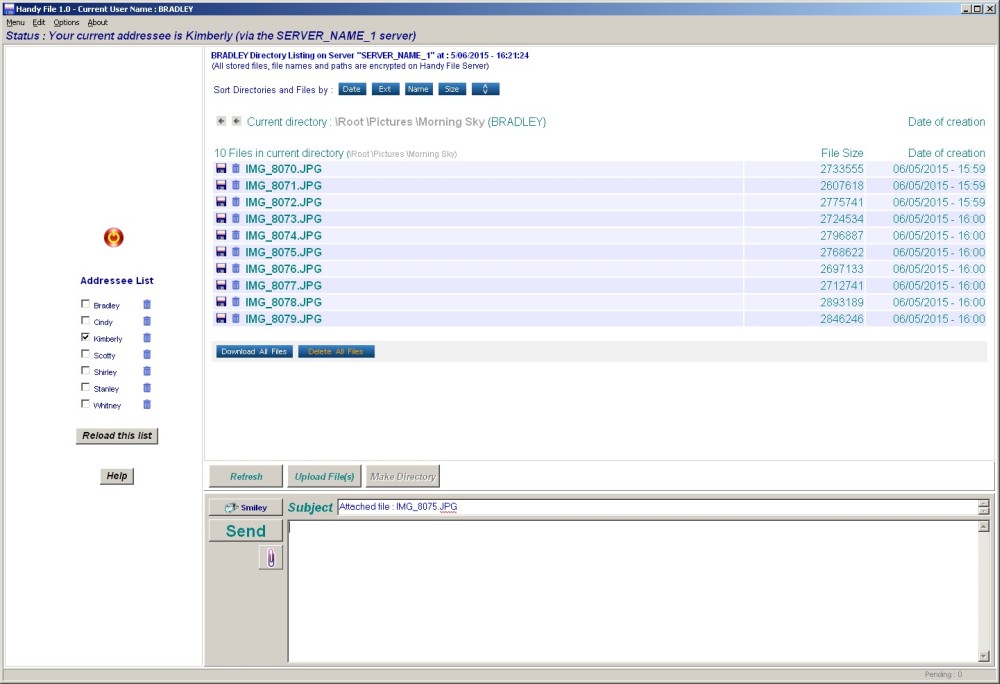
Task: Delete IMG_8073.JPG using its trash icon
Action: click(236, 219)
